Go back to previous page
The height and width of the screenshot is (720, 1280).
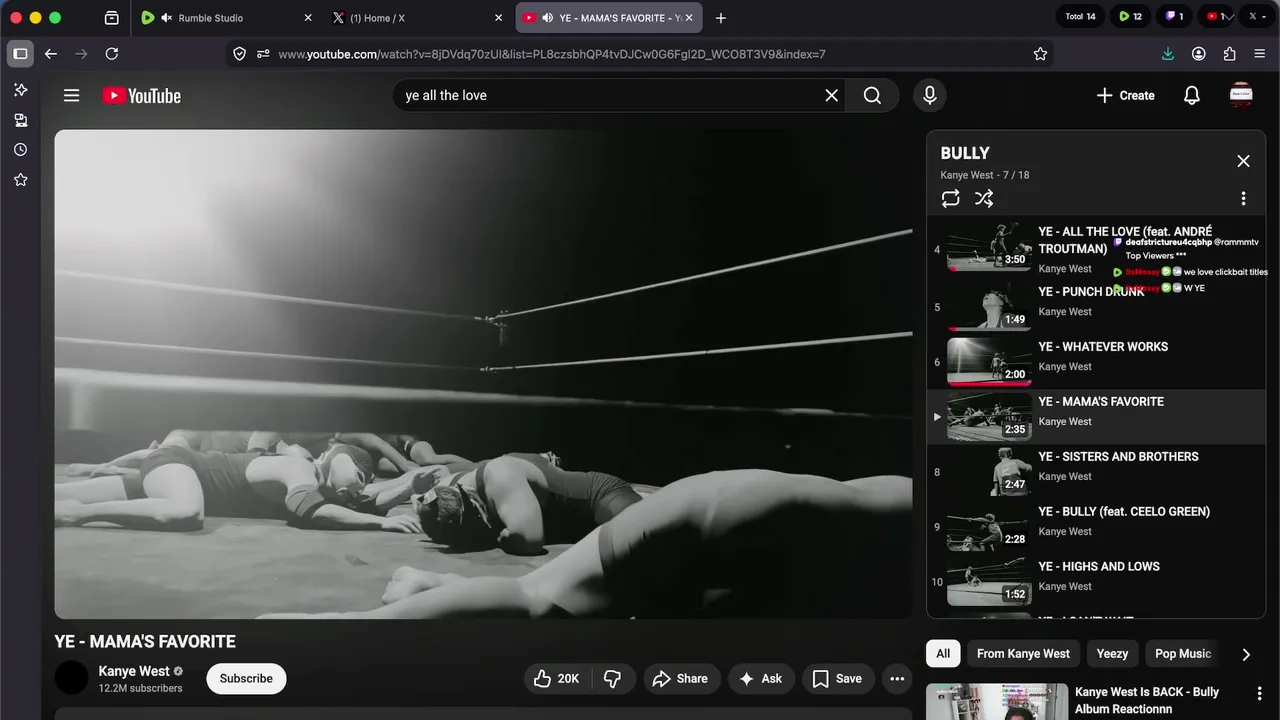51,54
